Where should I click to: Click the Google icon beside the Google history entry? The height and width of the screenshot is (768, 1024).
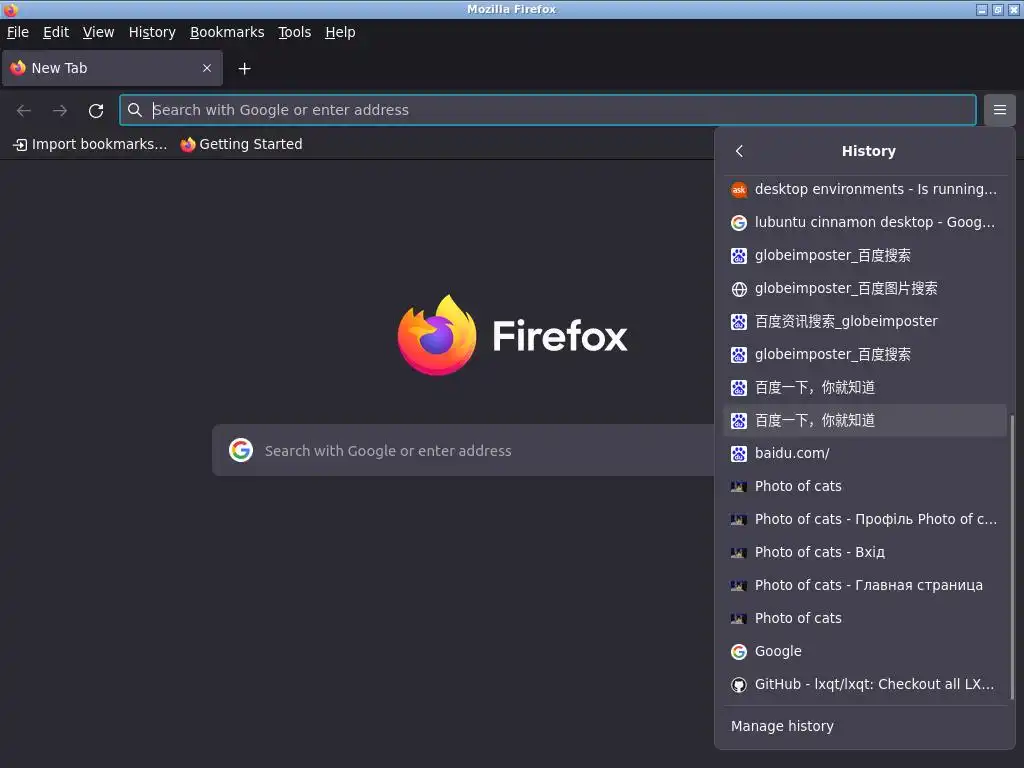(x=739, y=651)
